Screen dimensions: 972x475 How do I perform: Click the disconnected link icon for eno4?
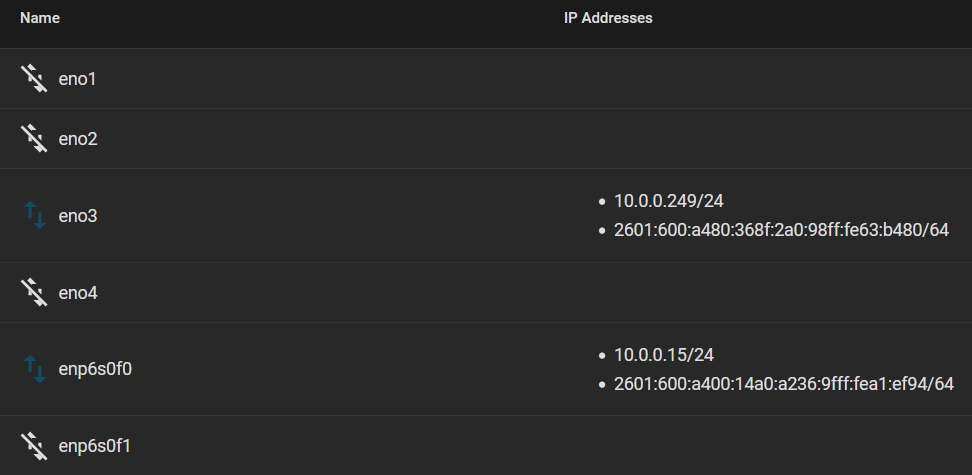click(34, 293)
